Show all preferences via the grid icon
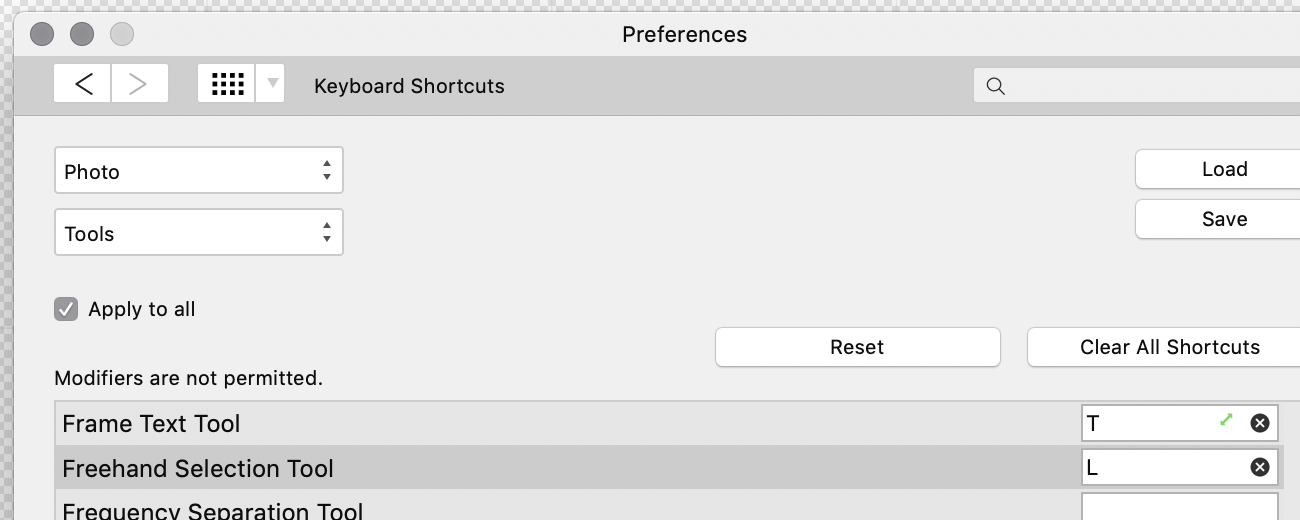The width and height of the screenshot is (1300, 520). click(227, 85)
